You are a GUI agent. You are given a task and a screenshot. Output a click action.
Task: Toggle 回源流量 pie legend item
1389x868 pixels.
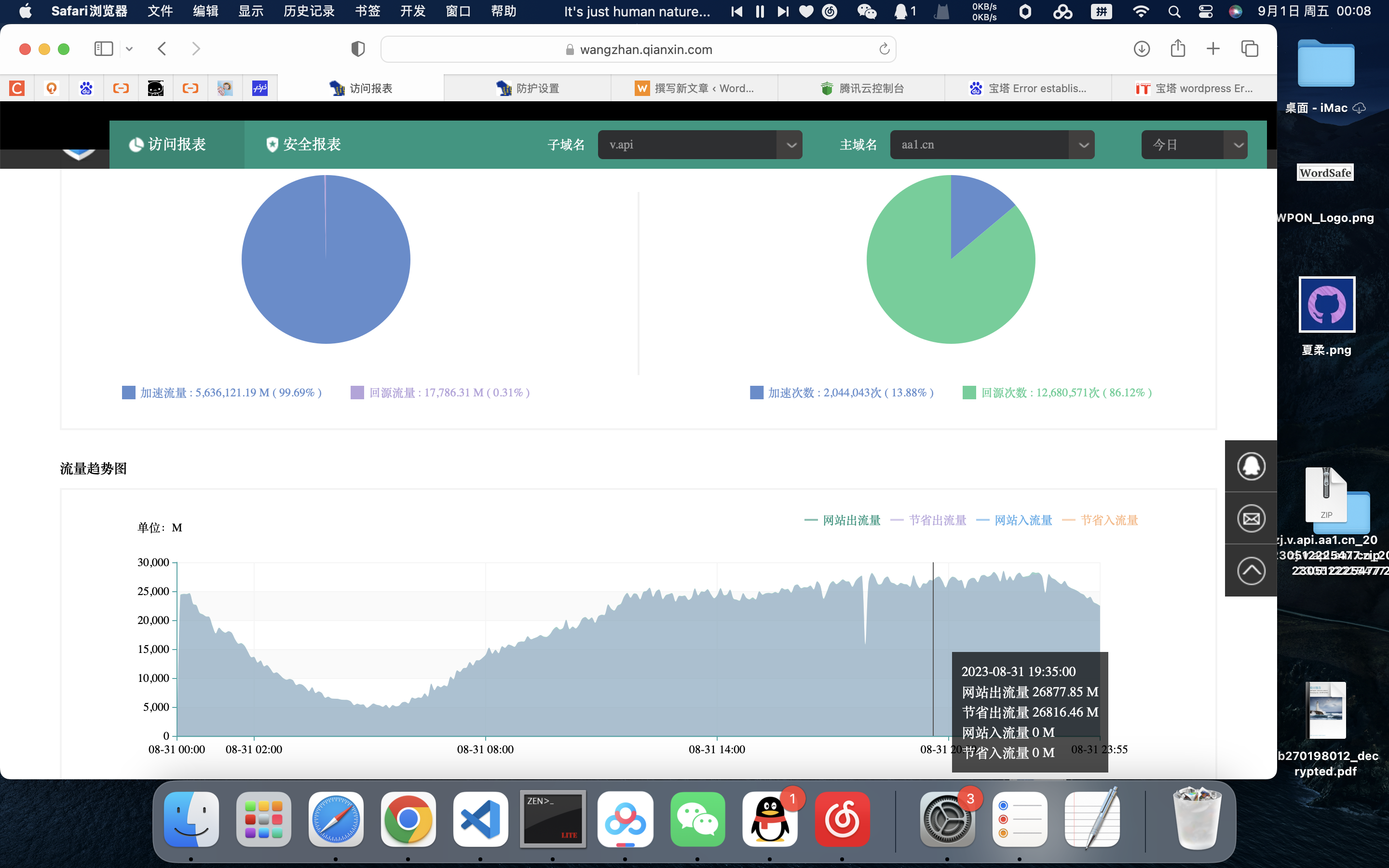coord(440,393)
